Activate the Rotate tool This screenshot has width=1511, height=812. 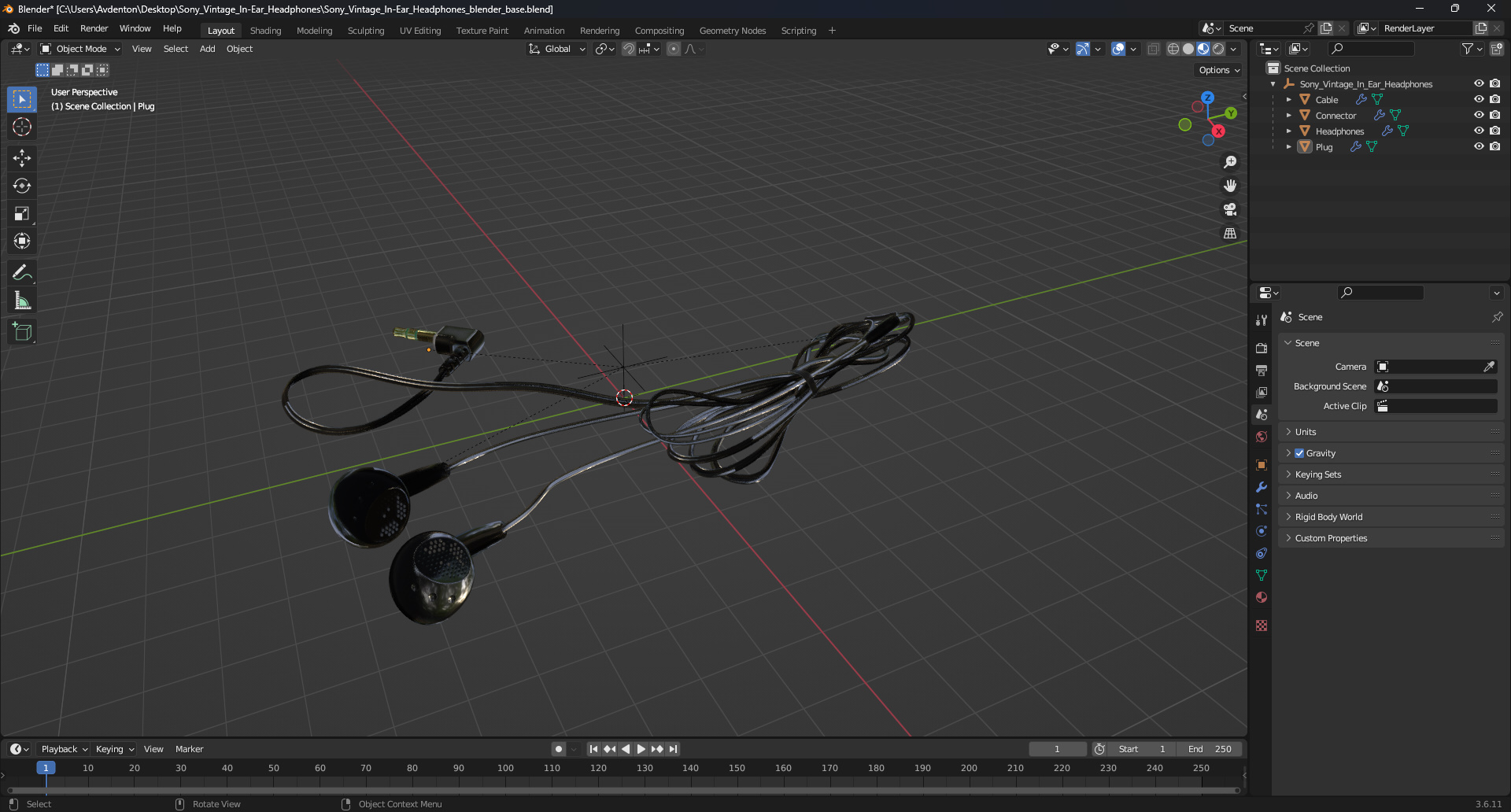pyautogui.click(x=22, y=186)
